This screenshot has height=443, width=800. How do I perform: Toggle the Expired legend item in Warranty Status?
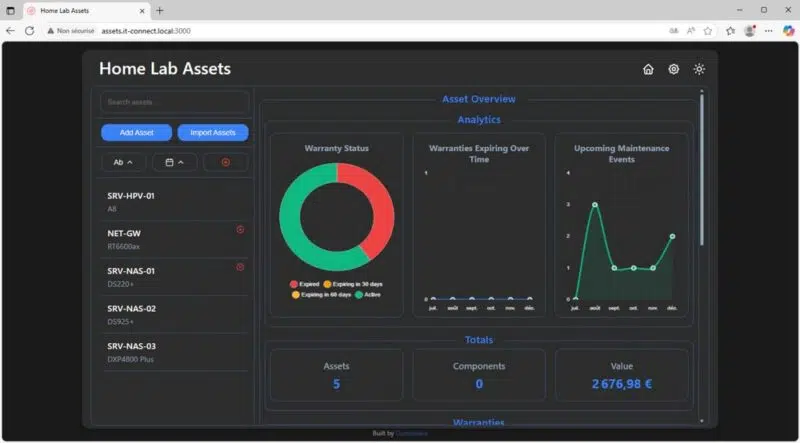pyautogui.click(x=305, y=284)
